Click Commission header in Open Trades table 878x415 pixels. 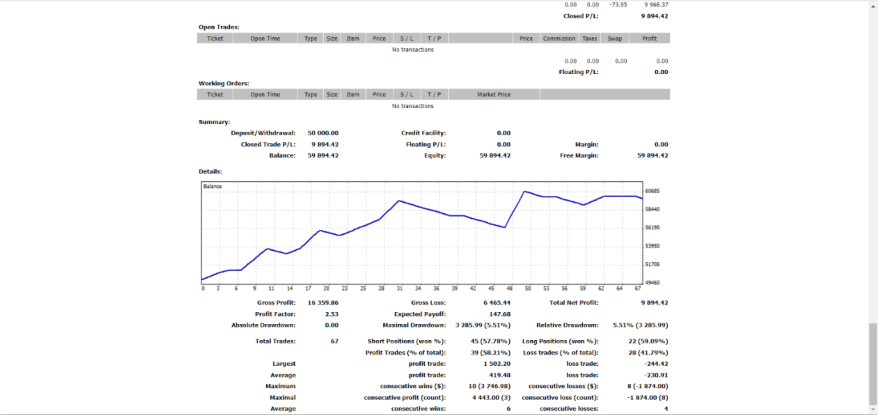(x=558, y=38)
